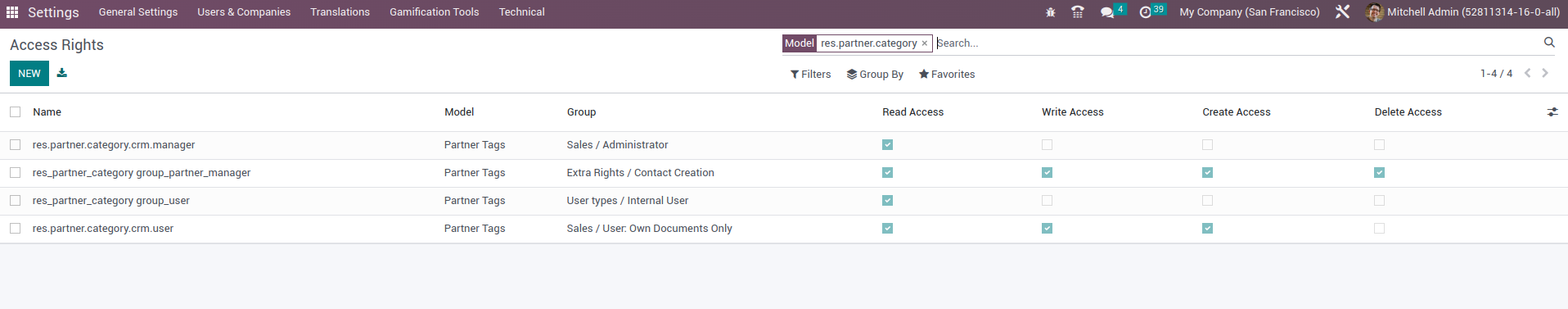This screenshot has height=309, width=1568.
Task: Open the activities clock icon
Action: [x=1145, y=12]
